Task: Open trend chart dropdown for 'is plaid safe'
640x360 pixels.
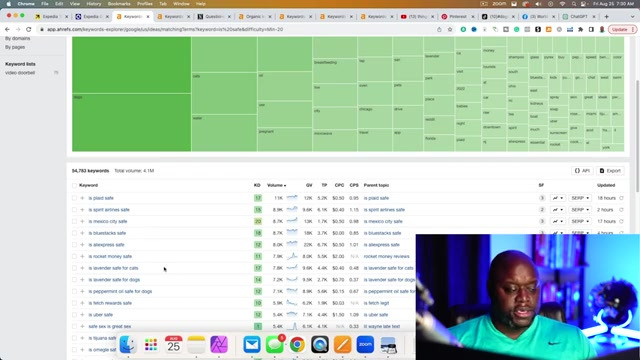Action: tap(558, 198)
